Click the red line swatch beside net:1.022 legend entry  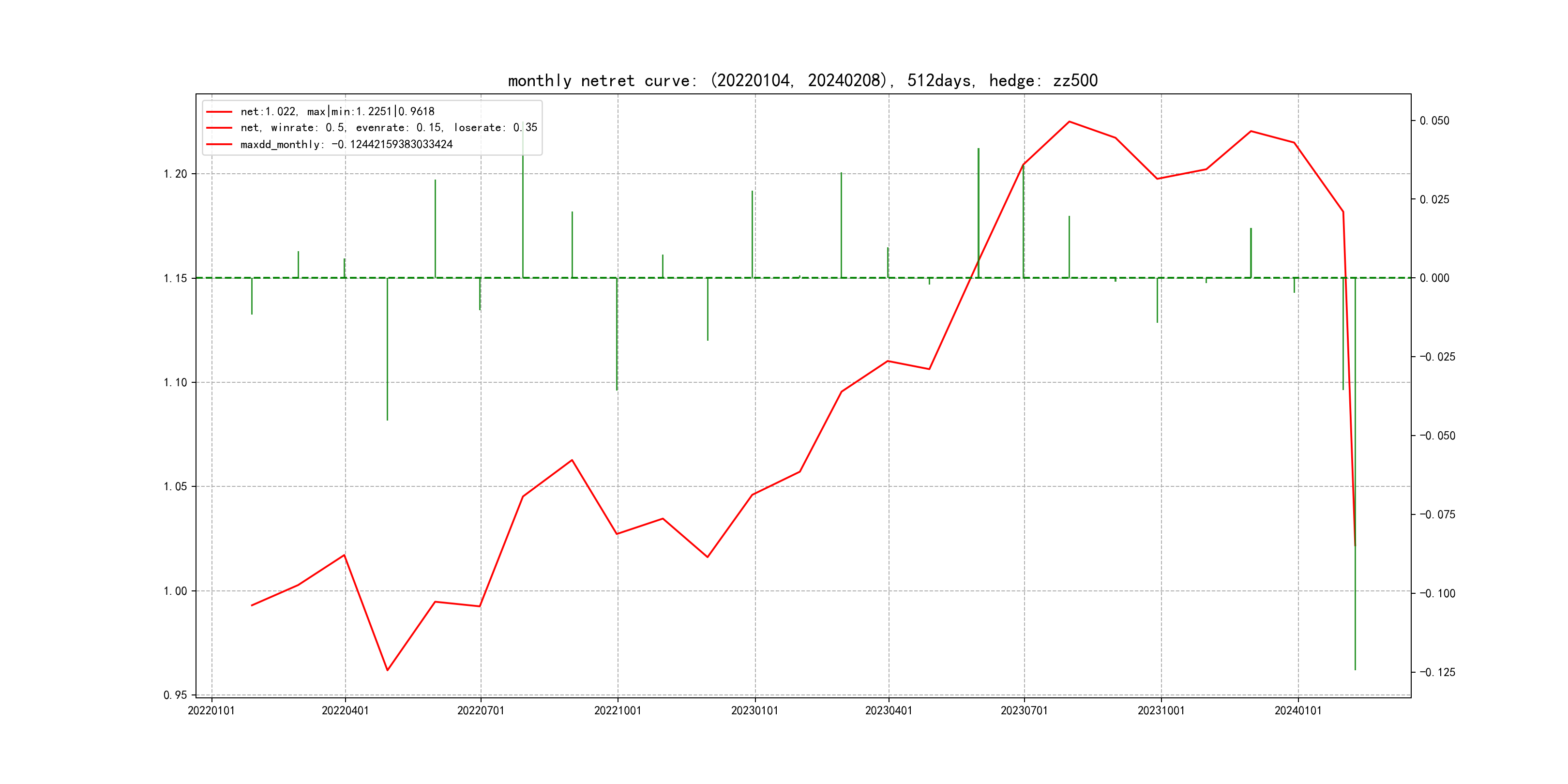pos(219,112)
